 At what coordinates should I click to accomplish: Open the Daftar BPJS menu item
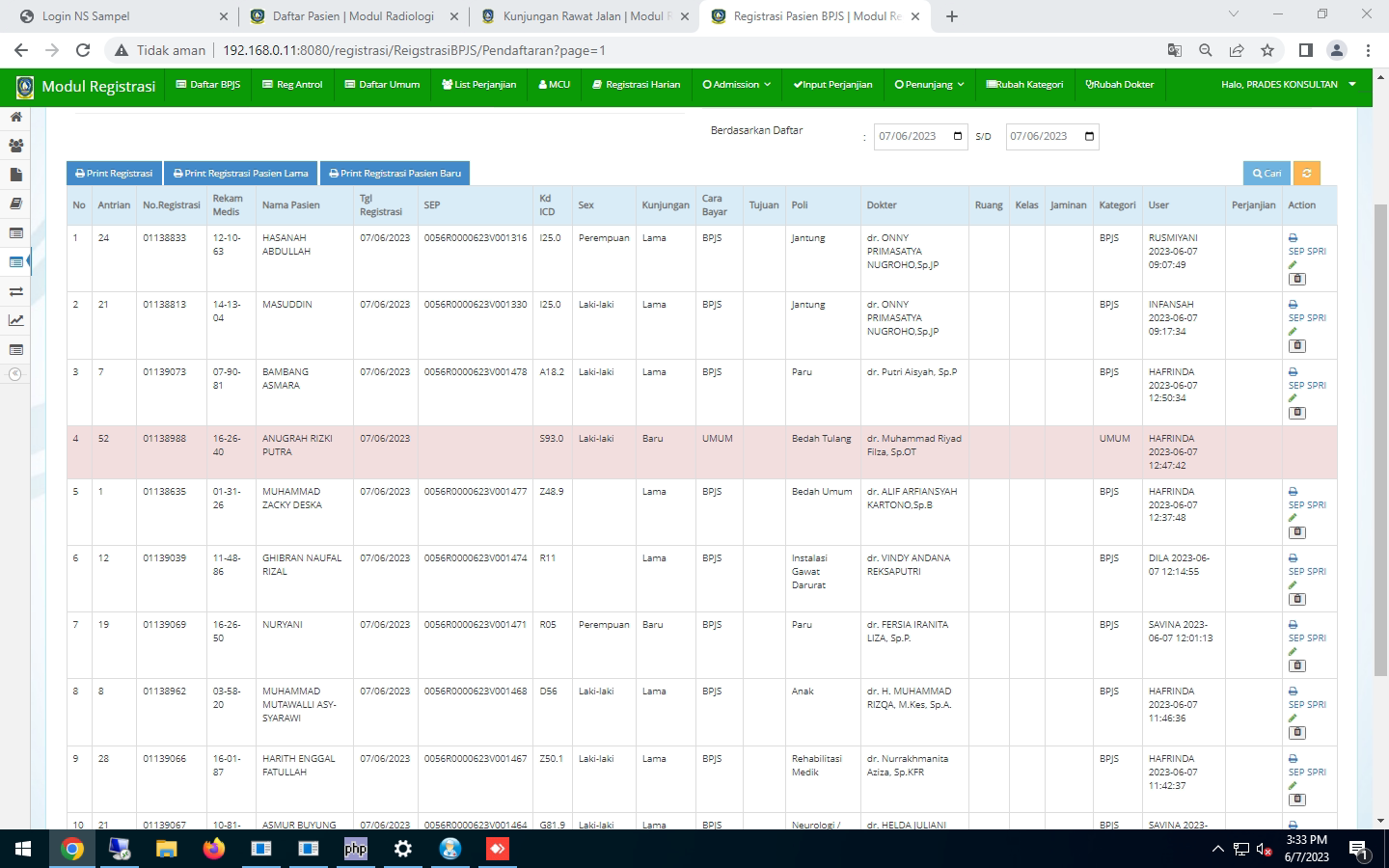tap(207, 85)
